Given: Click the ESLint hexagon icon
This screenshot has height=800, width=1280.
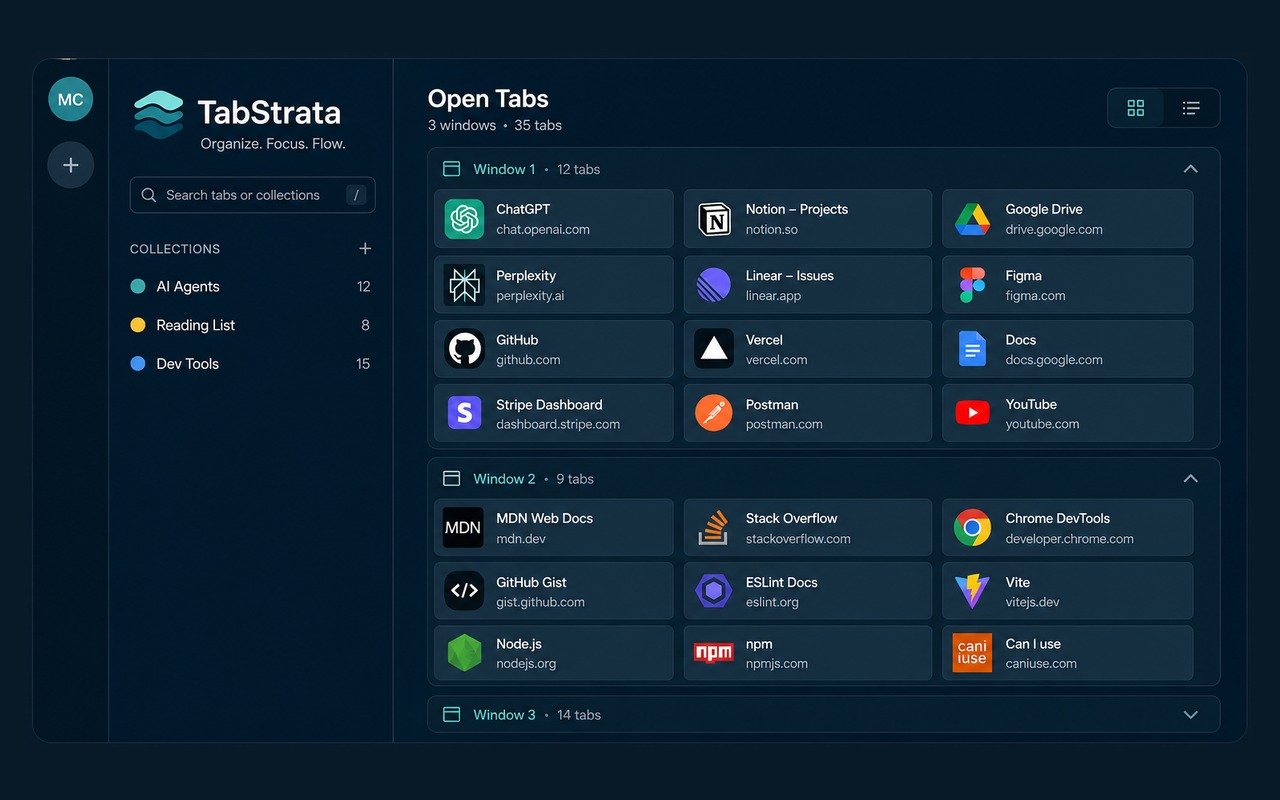Looking at the screenshot, I should pos(714,591).
